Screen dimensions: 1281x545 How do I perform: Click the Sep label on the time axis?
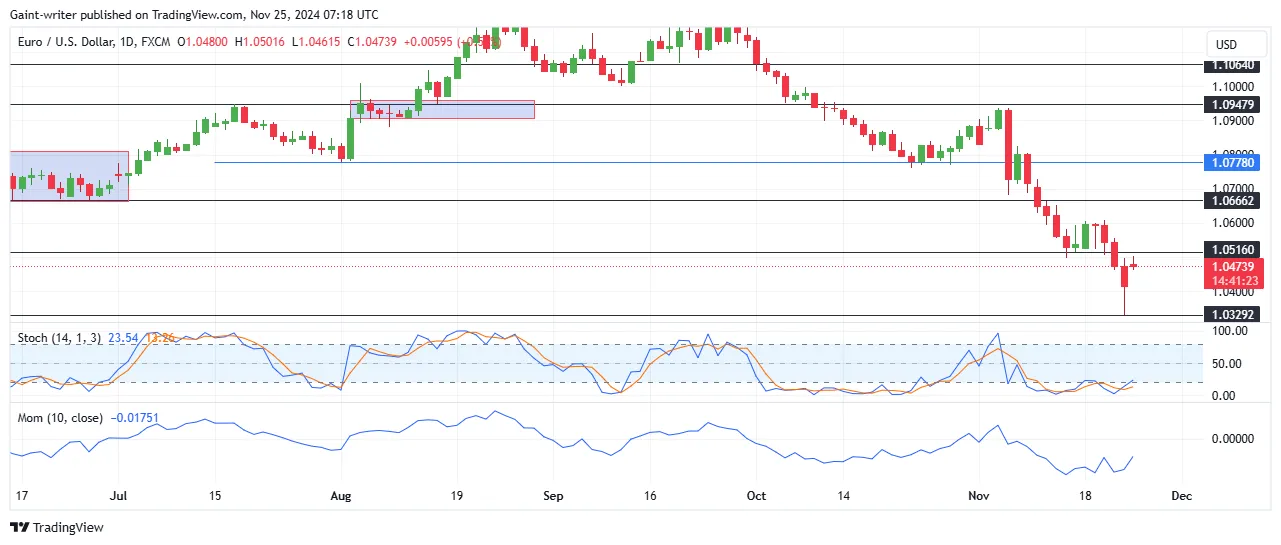551,495
